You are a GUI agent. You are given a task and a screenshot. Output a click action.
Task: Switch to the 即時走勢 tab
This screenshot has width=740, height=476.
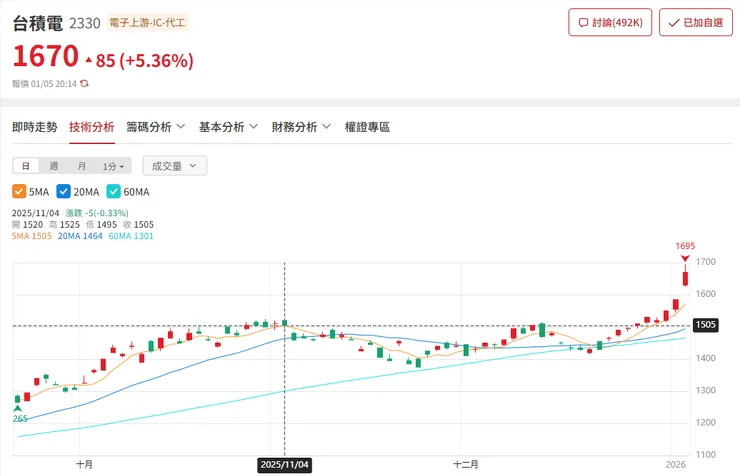point(34,127)
